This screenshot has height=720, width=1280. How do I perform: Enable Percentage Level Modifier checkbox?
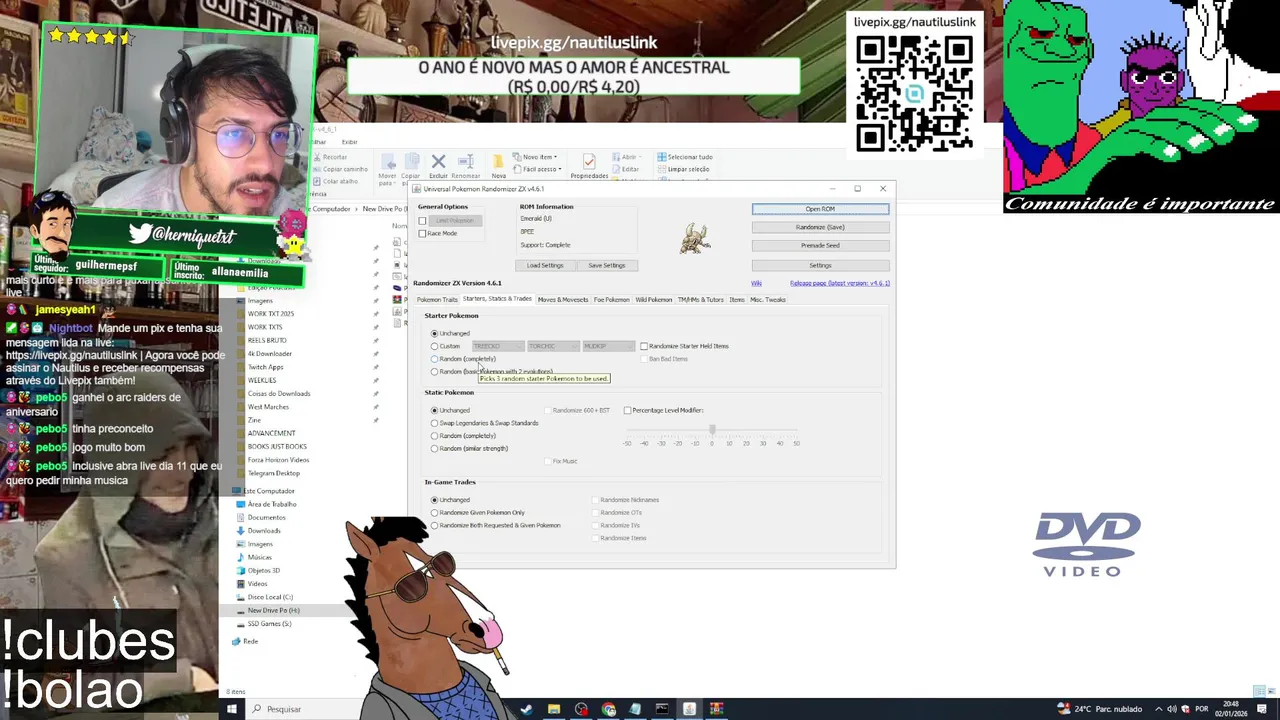tap(627, 410)
